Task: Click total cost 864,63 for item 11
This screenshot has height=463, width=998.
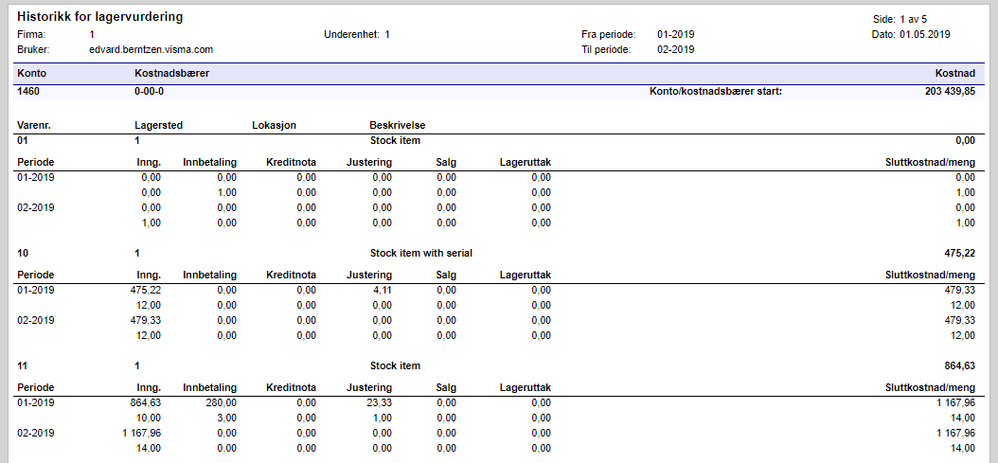Action: pyautogui.click(x=960, y=366)
